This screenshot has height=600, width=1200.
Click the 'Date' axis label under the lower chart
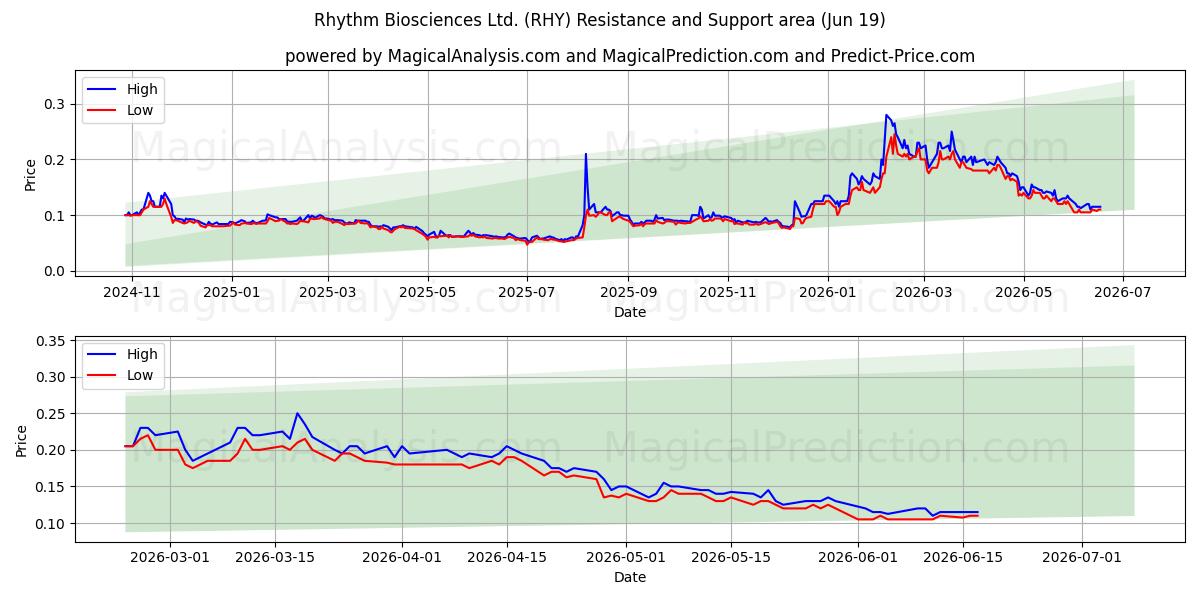point(630,577)
